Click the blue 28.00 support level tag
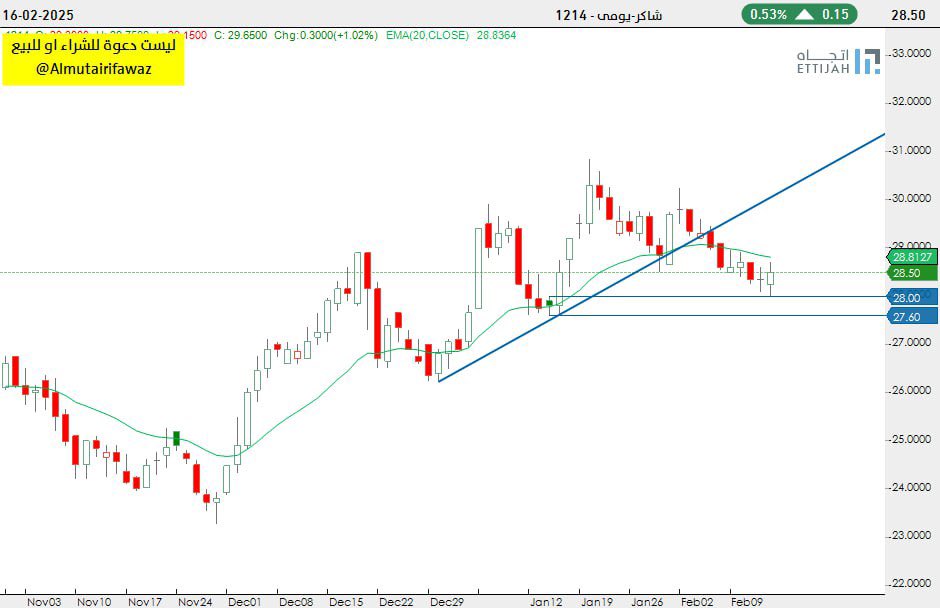 912,298
